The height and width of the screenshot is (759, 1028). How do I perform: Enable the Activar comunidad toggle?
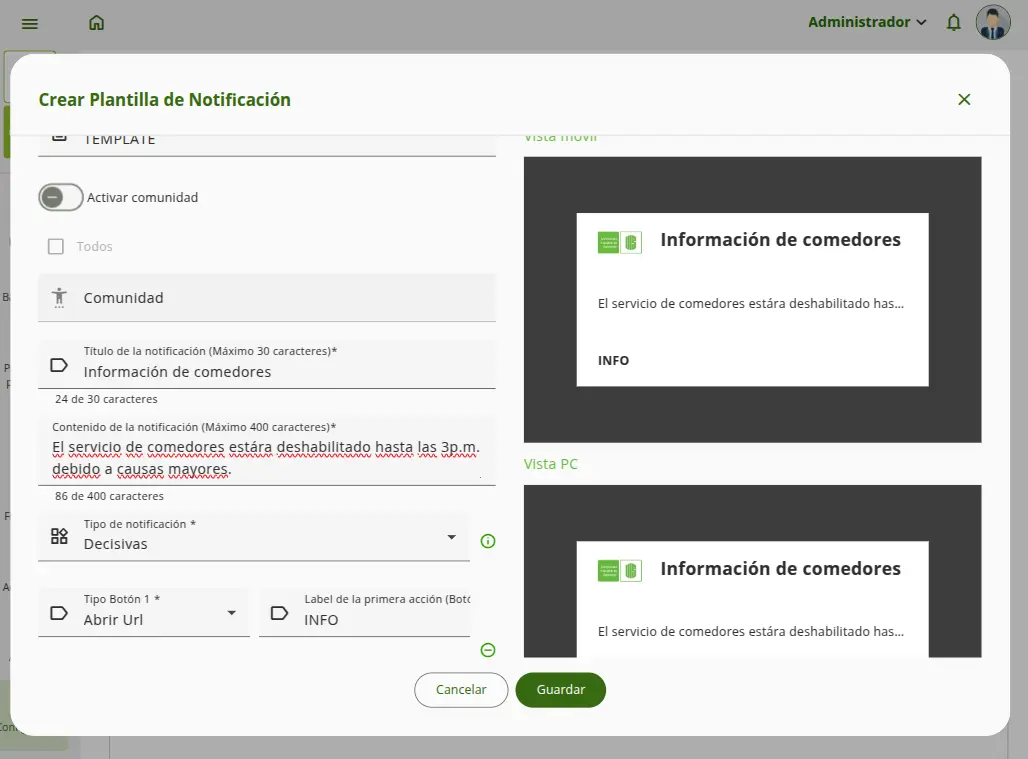(x=60, y=197)
